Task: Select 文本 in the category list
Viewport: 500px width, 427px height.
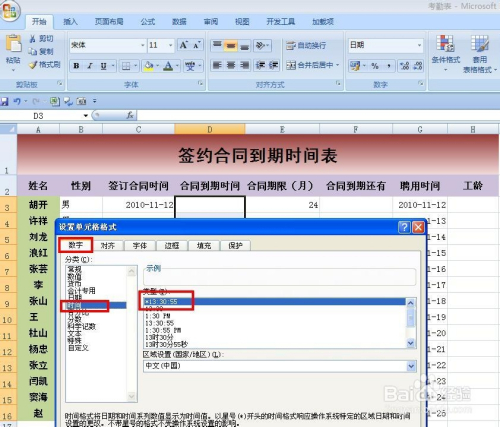Action: (x=75, y=334)
